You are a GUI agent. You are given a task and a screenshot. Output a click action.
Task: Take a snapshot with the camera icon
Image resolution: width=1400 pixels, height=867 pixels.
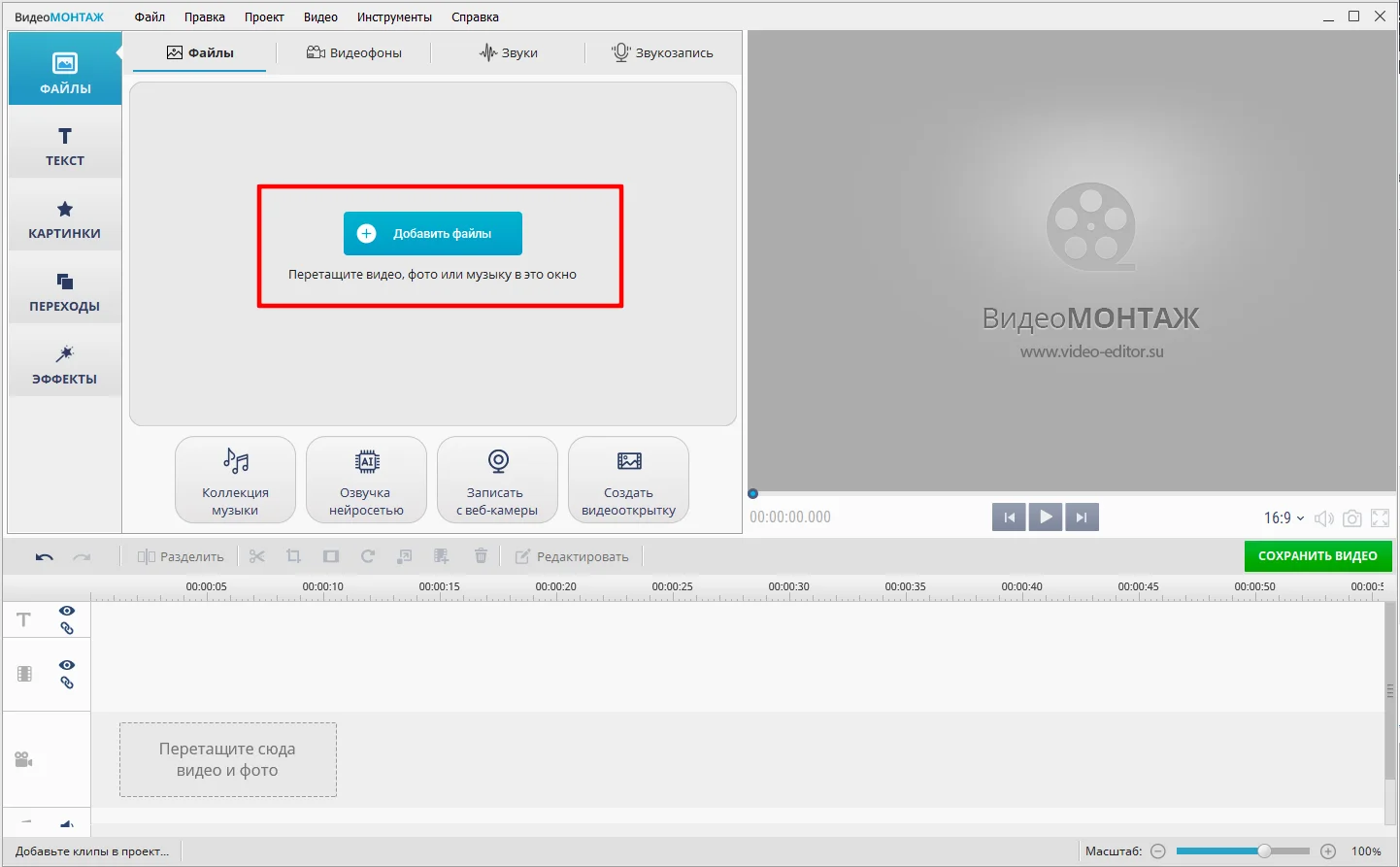pyautogui.click(x=1351, y=518)
